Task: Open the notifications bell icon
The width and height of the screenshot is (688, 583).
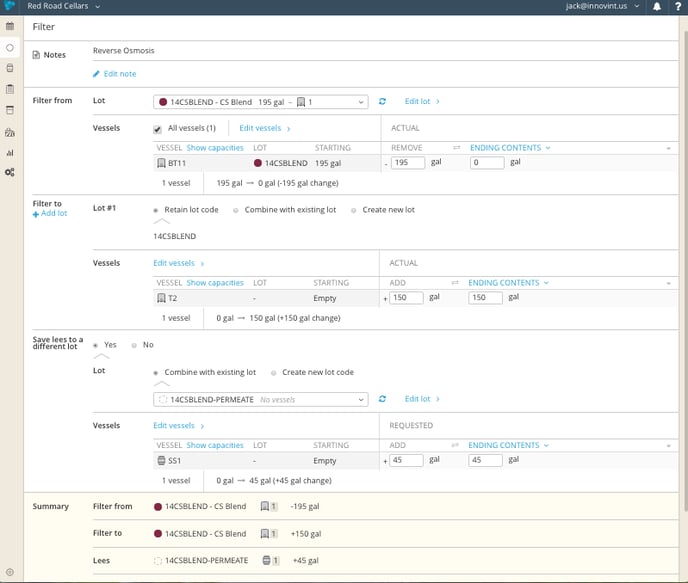Action: (x=657, y=7)
